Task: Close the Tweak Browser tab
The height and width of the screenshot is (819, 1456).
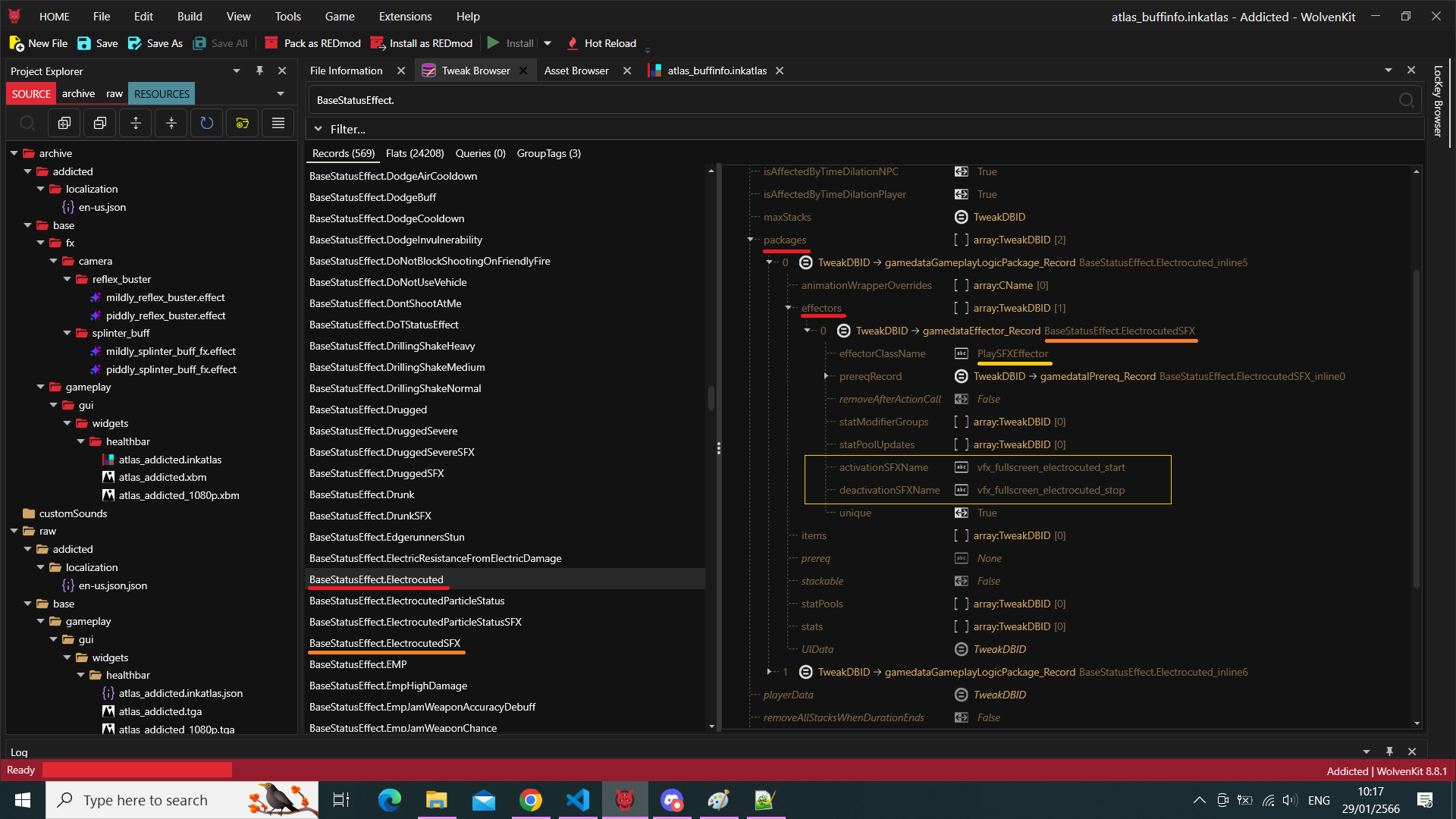Action: point(523,71)
